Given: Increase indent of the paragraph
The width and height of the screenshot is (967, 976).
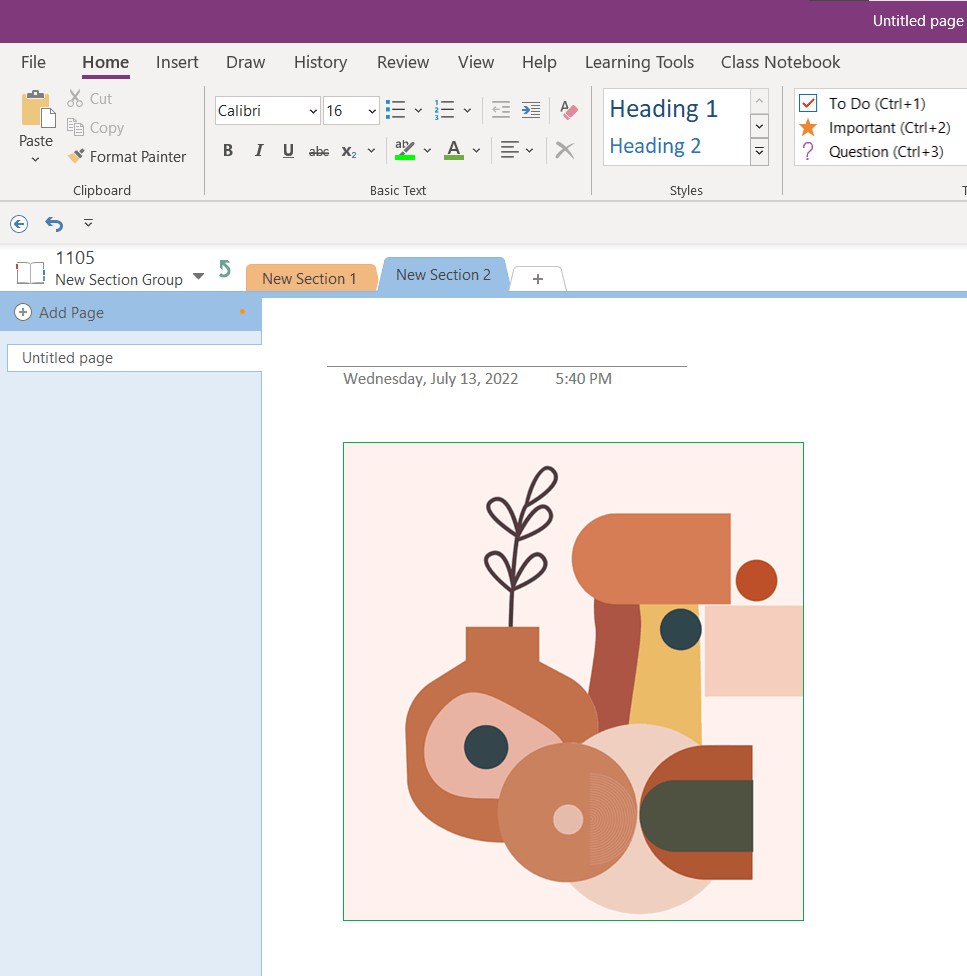Looking at the screenshot, I should [x=531, y=110].
